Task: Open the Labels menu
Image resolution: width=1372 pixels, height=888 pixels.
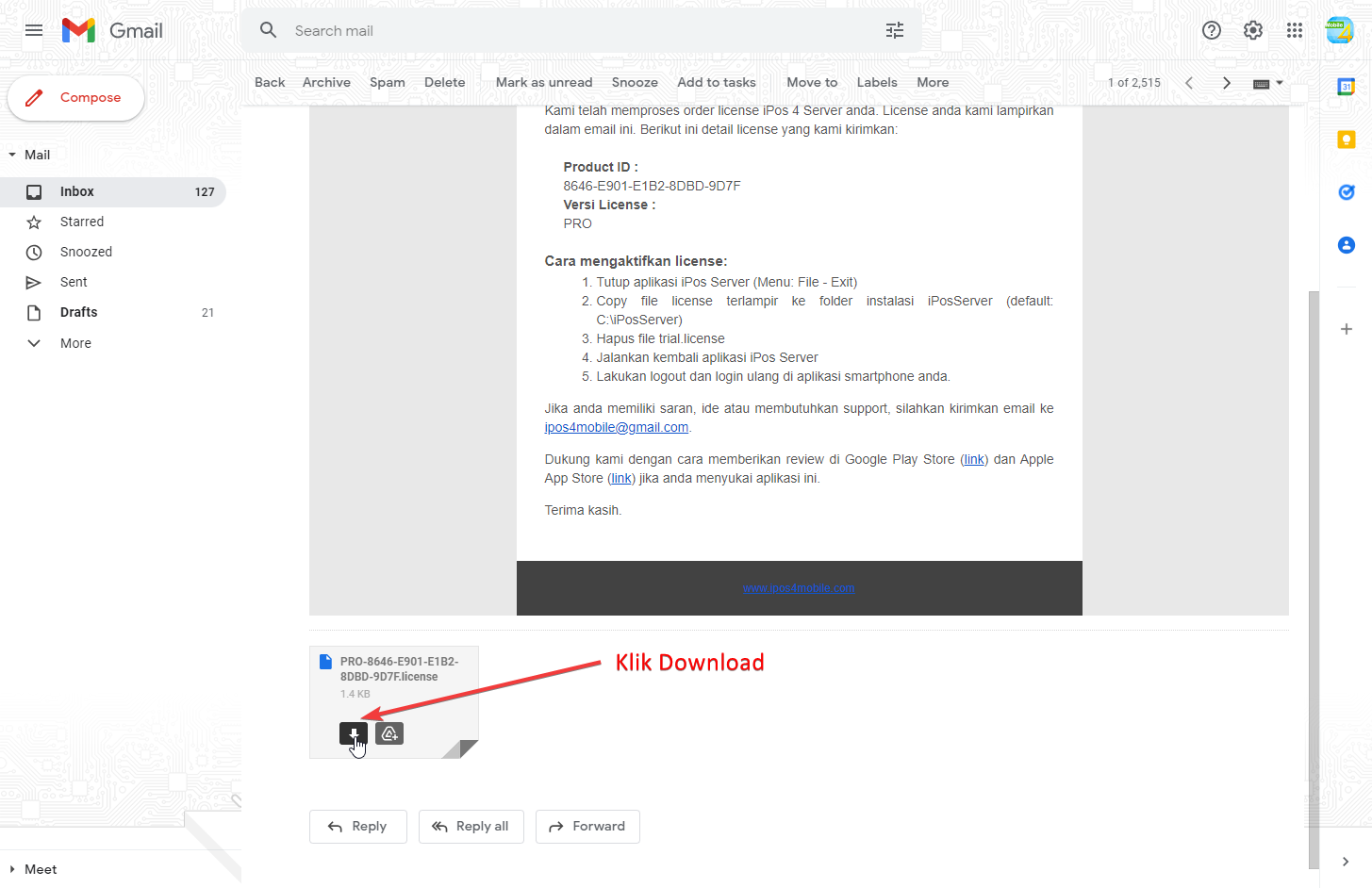Action: point(877,83)
